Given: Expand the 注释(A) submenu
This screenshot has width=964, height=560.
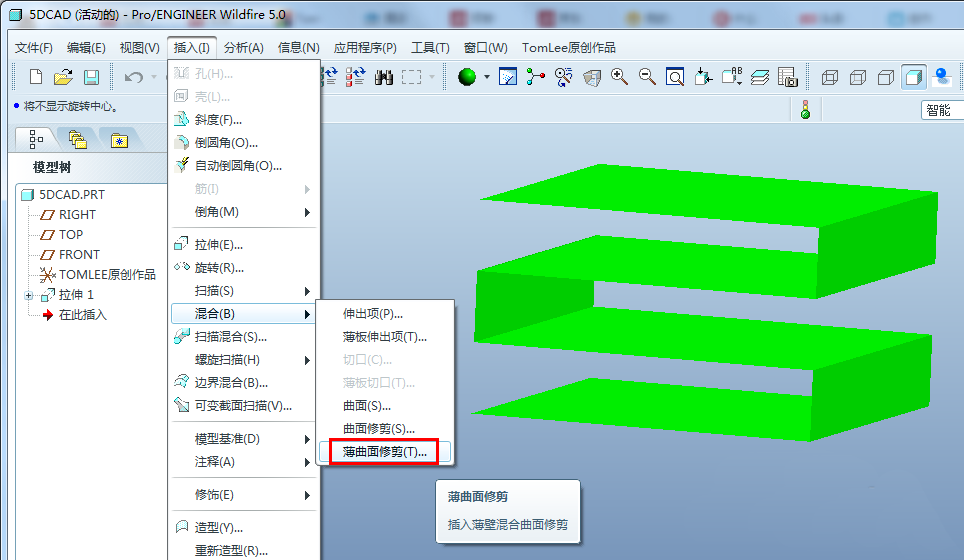Looking at the screenshot, I should pyautogui.click(x=243, y=462).
